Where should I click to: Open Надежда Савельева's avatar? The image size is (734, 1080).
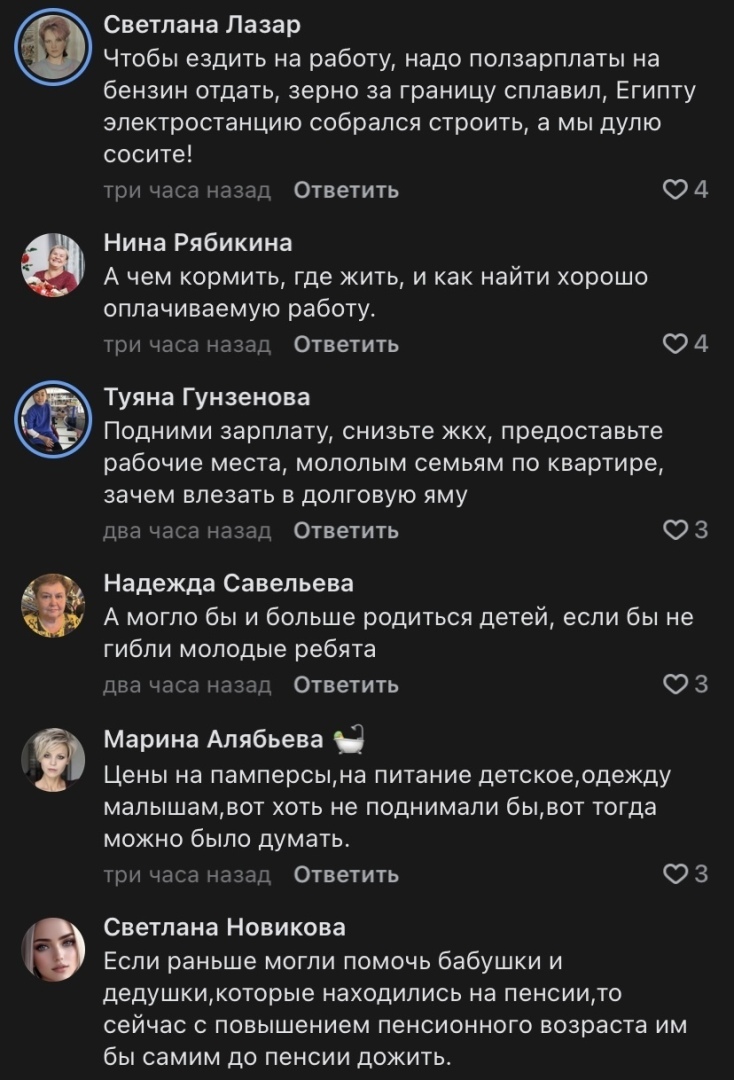tap(54, 605)
